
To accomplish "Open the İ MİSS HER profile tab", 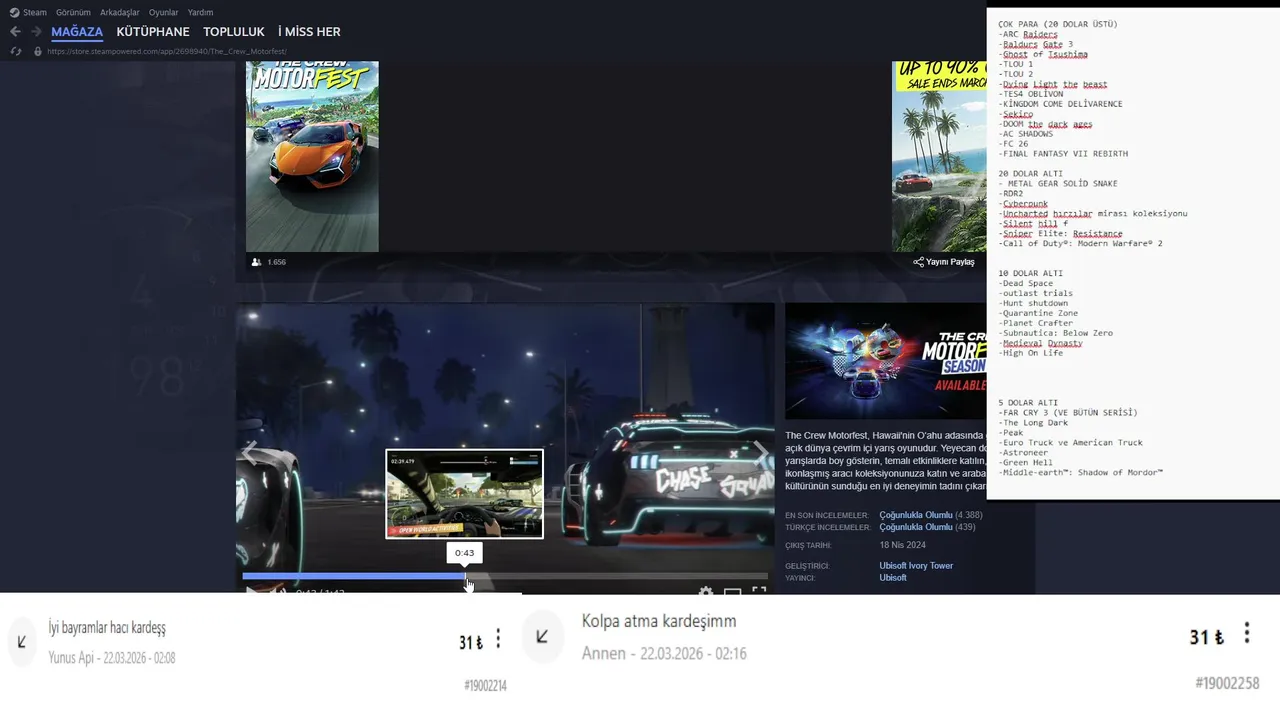I will coord(309,32).
